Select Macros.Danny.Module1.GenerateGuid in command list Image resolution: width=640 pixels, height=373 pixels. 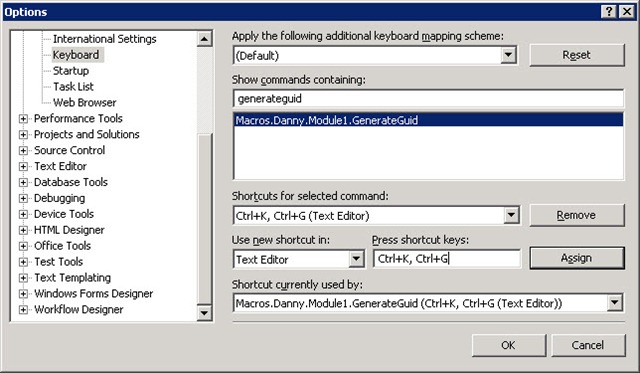[428, 120]
